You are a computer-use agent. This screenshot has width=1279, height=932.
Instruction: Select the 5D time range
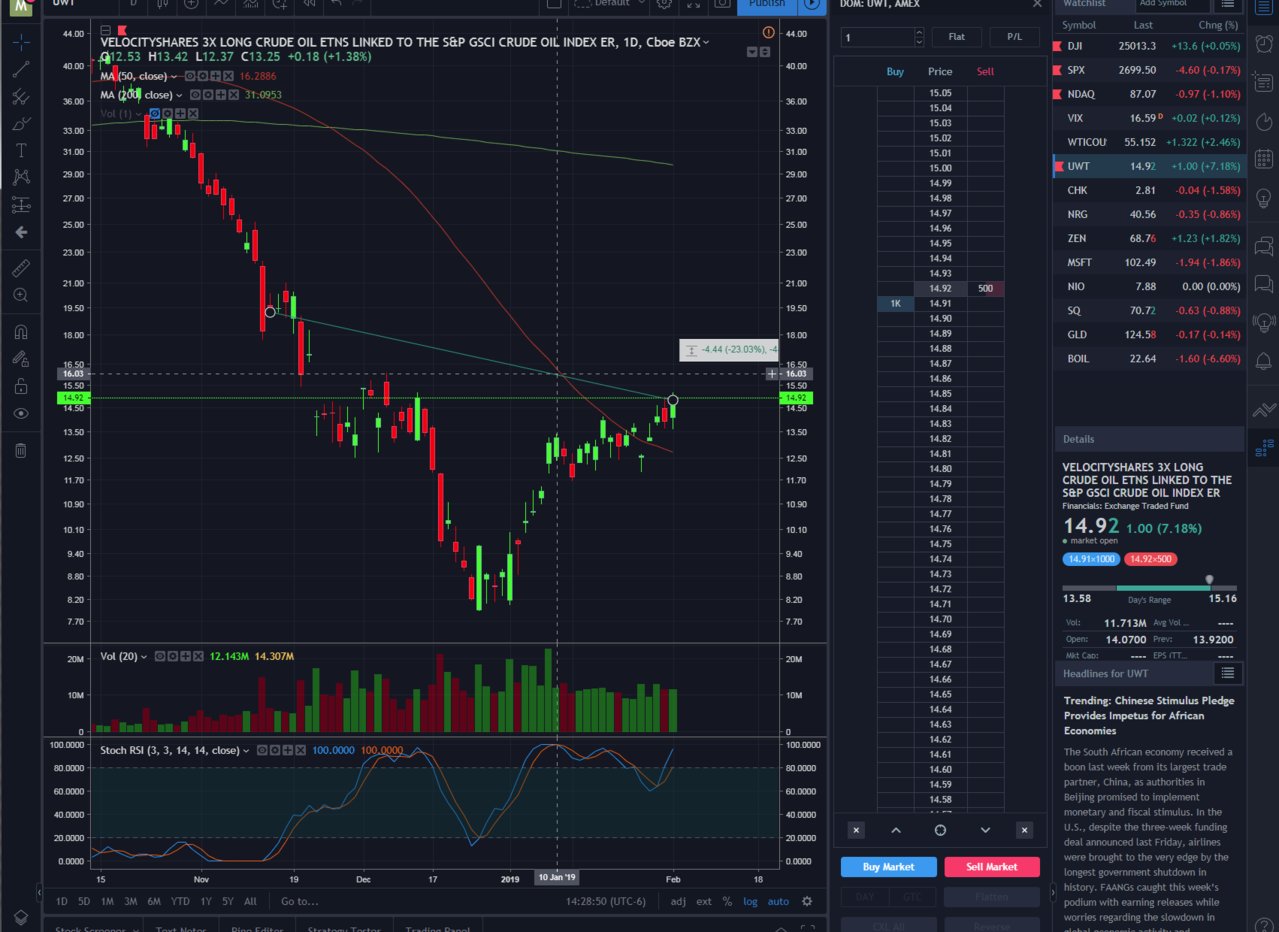click(x=84, y=901)
